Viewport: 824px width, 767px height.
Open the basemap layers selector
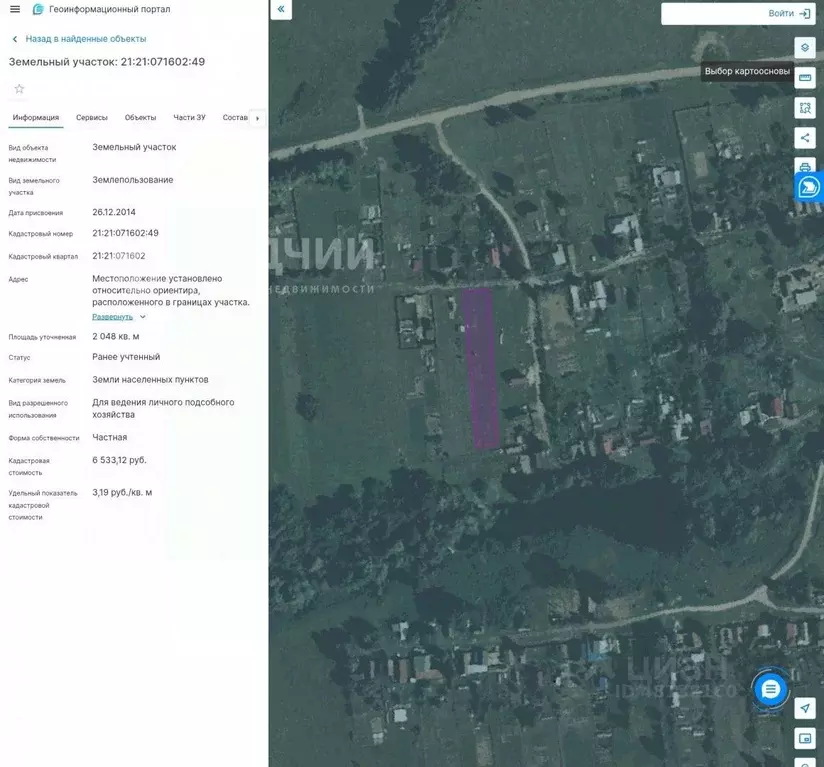click(805, 47)
